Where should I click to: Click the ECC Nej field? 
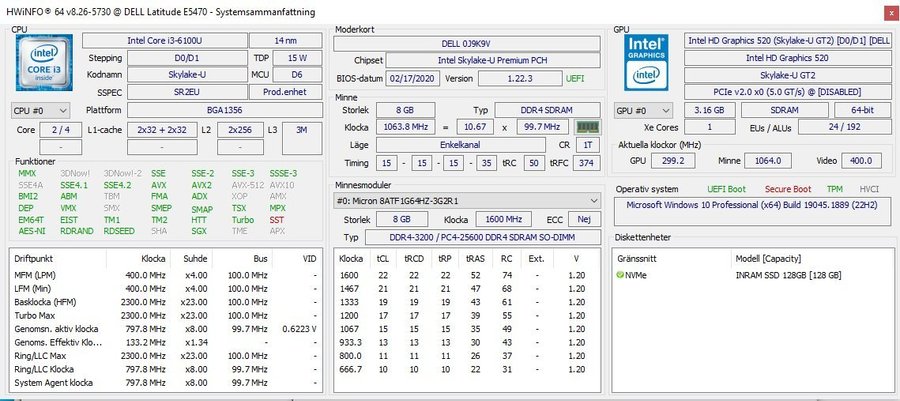coord(584,219)
